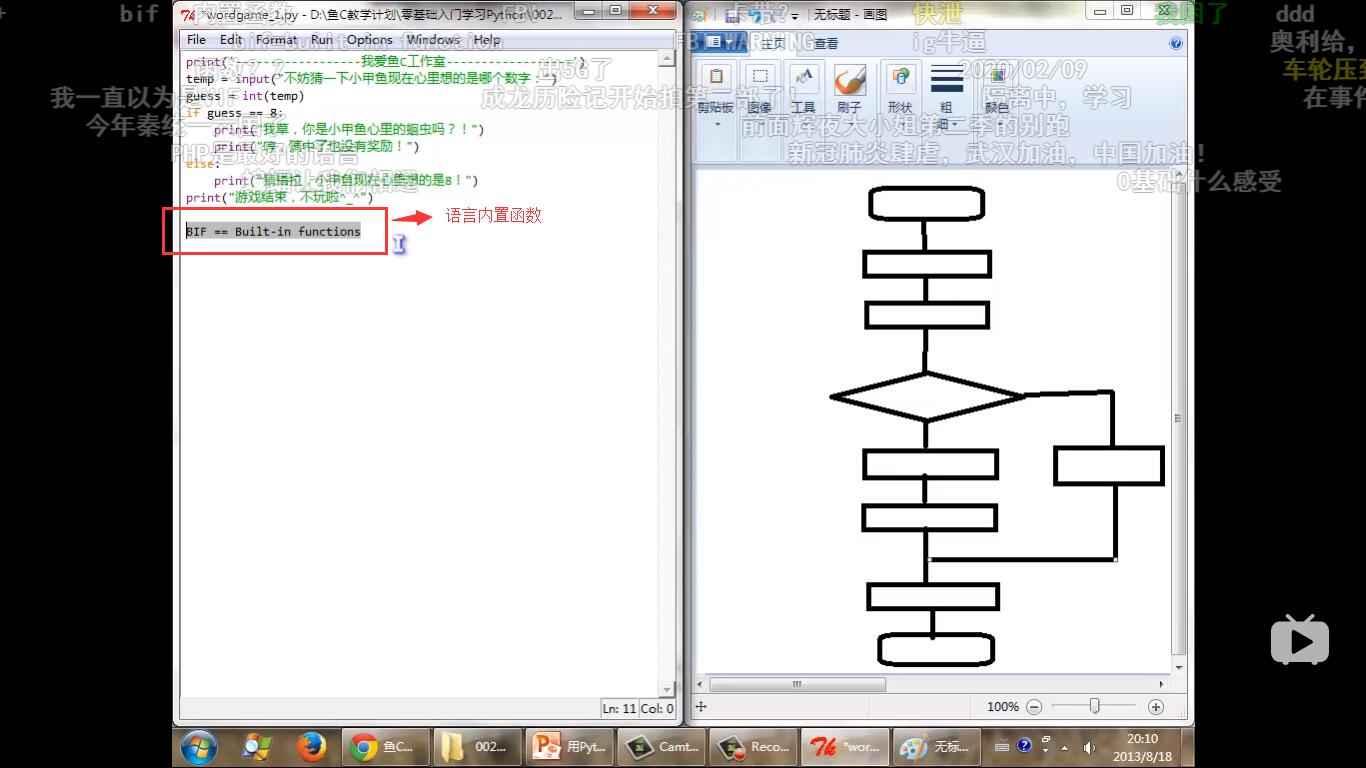The height and width of the screenshot is (768, 1366).
Task: Click the zoom out minus button
Action: click(x=1034, y=707)
